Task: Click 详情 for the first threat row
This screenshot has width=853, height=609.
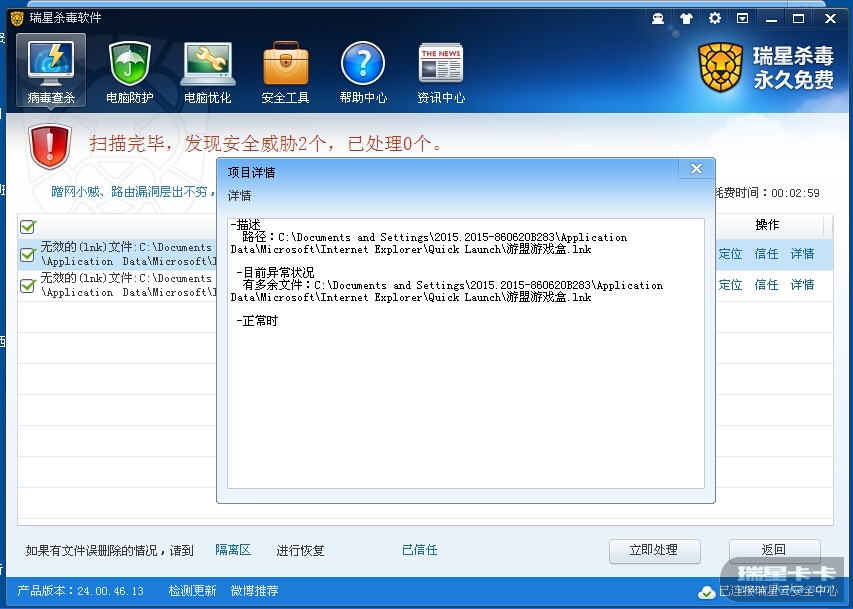Action: (802, 254)
